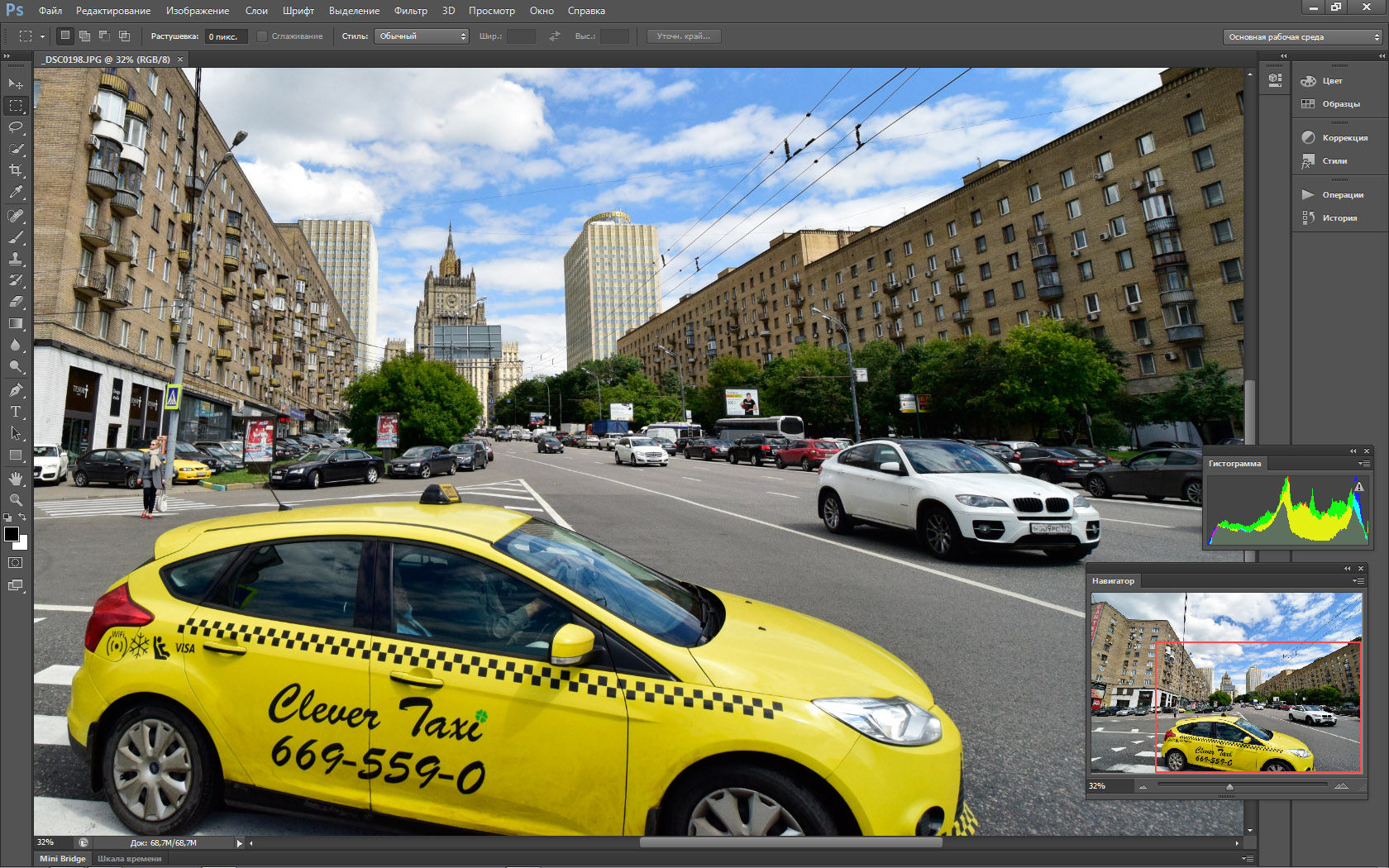Select the Rectangle shape tool
This screenshot has height=868, width=1389.
16,455
